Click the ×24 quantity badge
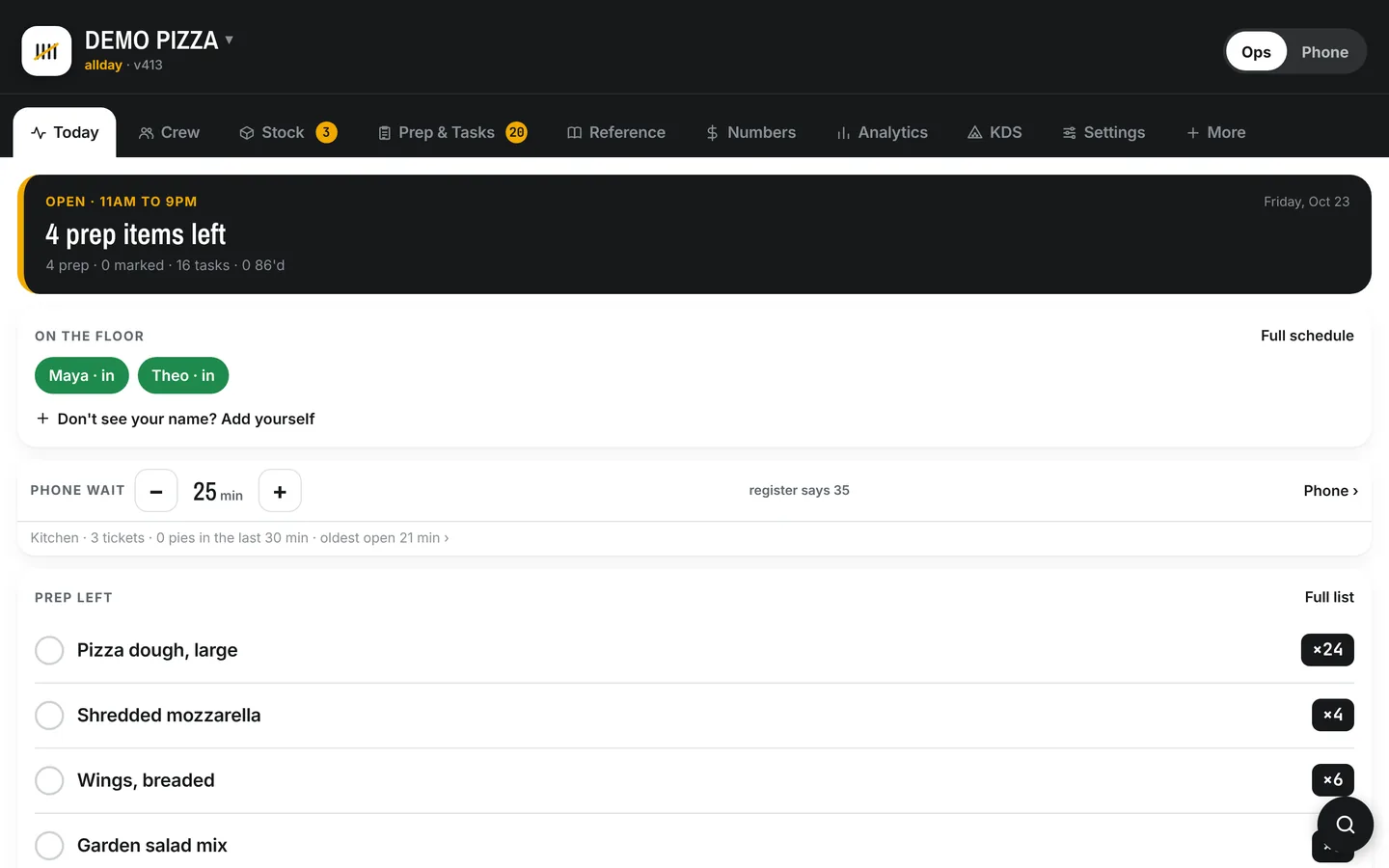This screenshot has width=1389, height=868. pyautogui.click(x=1327, y=650)
